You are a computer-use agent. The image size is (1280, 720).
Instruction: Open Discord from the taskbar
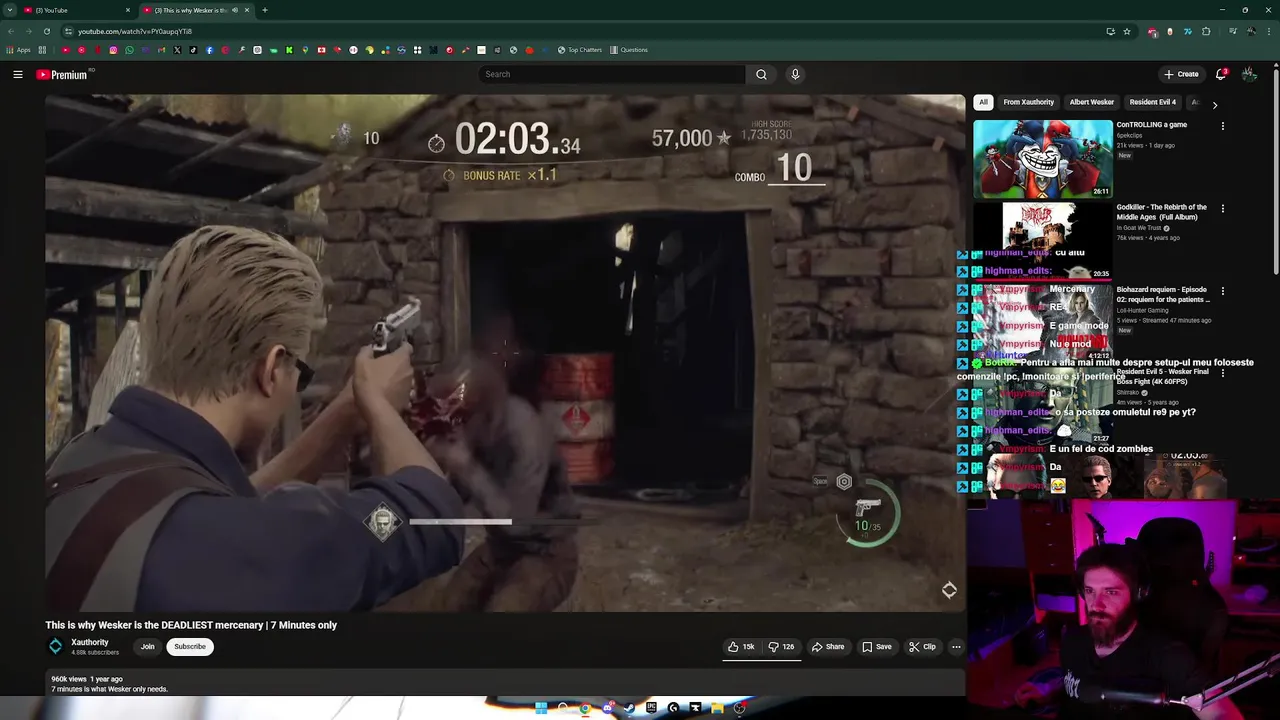tap(608, 708)
